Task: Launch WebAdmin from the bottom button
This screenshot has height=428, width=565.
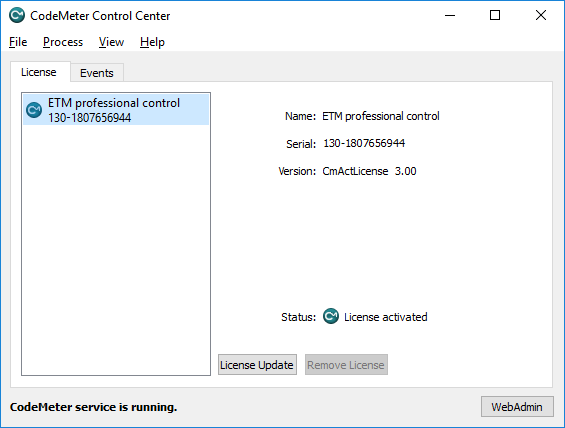Action: 517,407
